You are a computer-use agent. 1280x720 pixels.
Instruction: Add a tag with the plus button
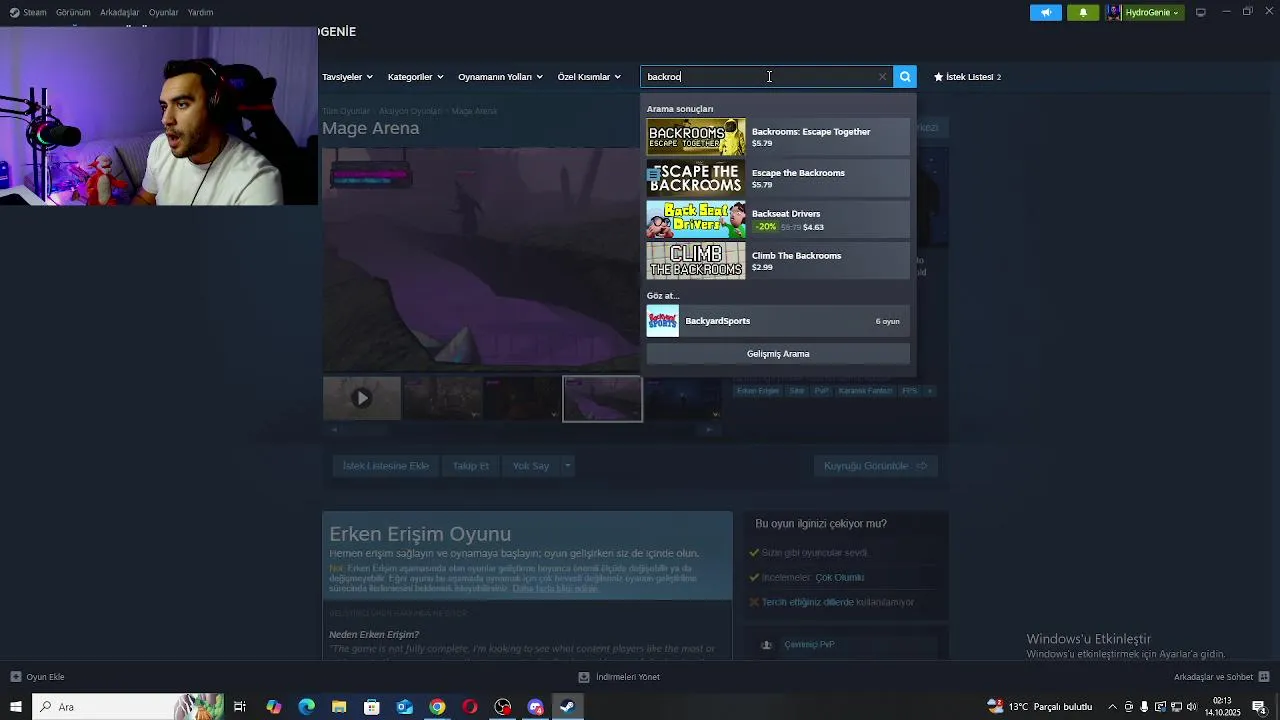click(x=929, y=391)
